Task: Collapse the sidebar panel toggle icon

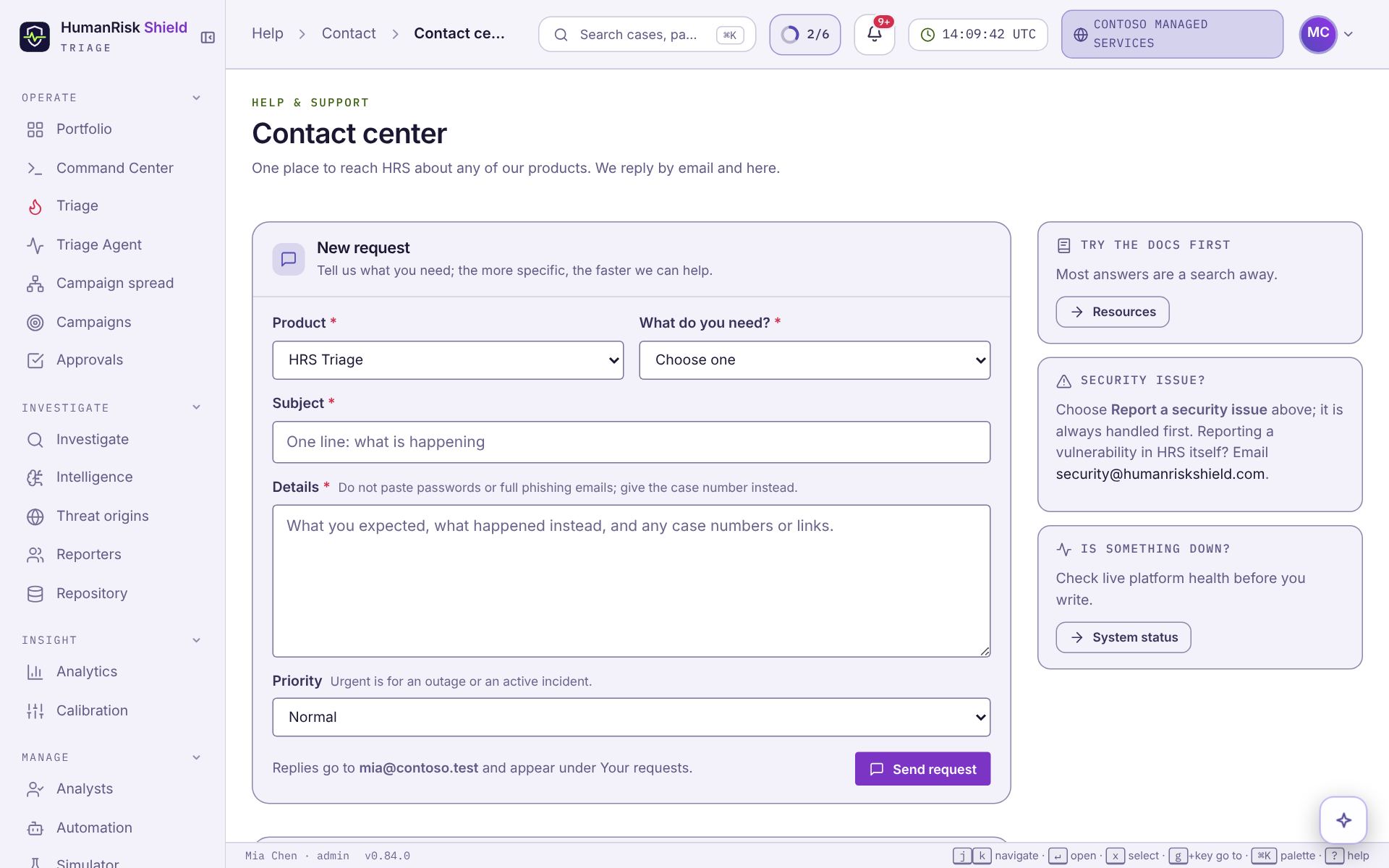Action: [x=208, y=38]
